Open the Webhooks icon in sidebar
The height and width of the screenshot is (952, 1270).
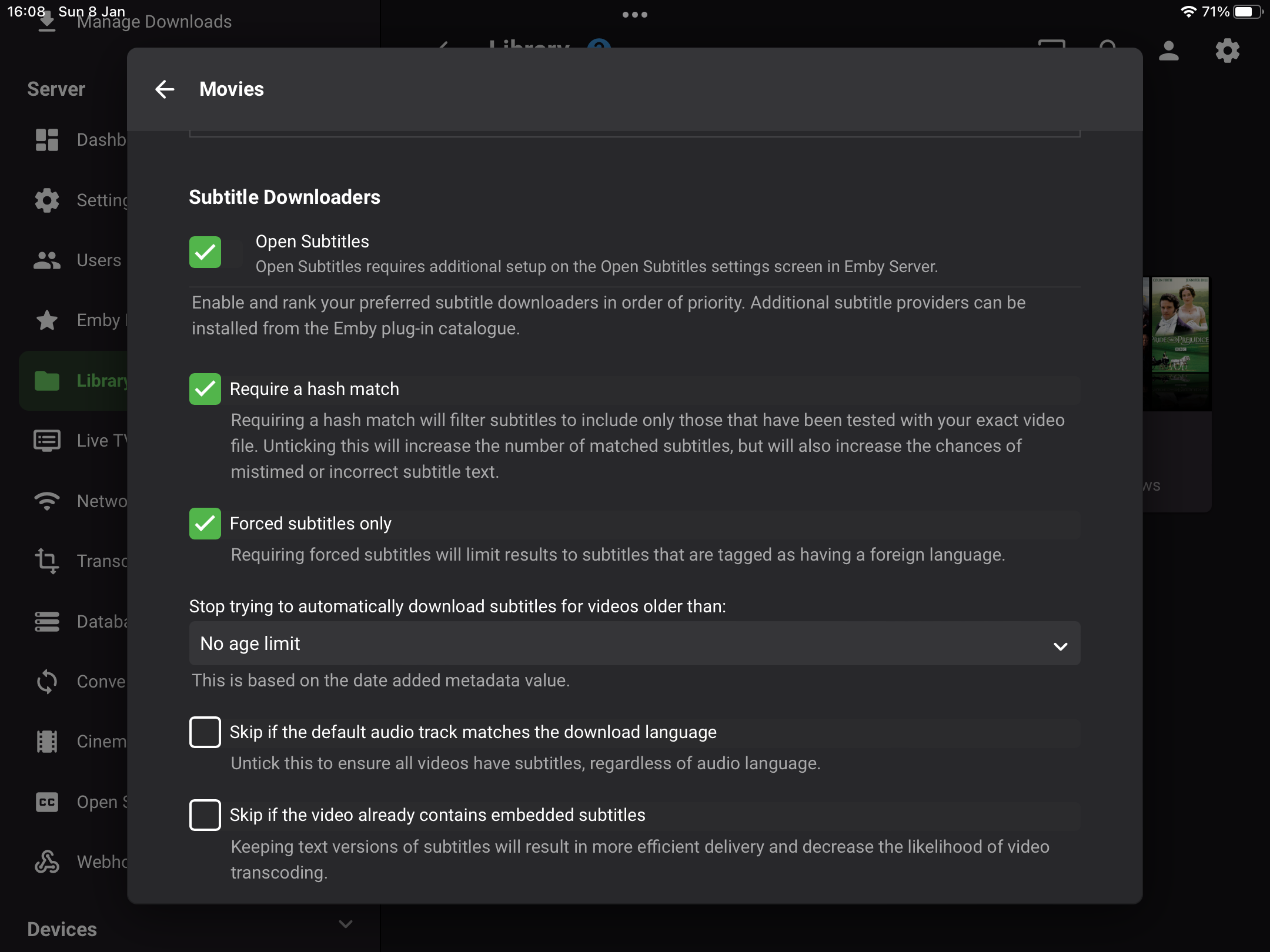(47, 862)
